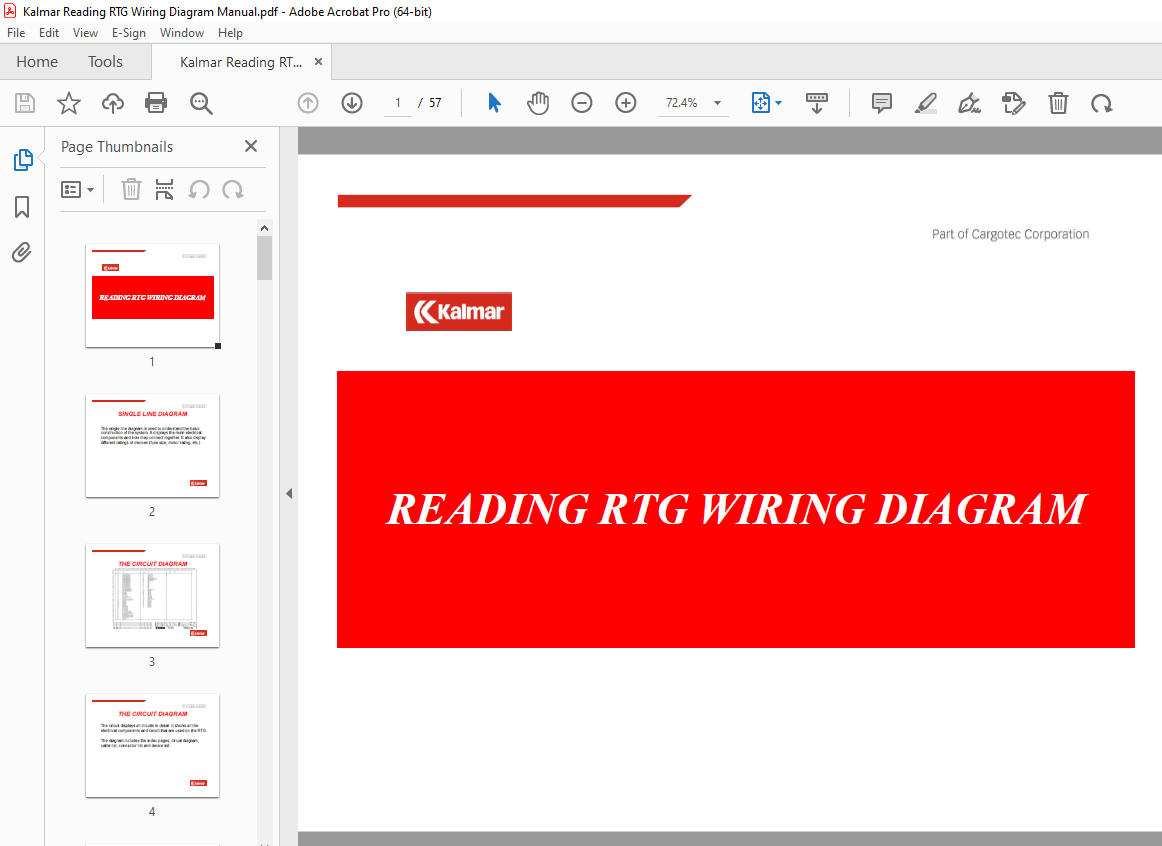Rotate page clockwise in main toolbar
The width and height of the screenshot is (1162, 846).
1102,103
